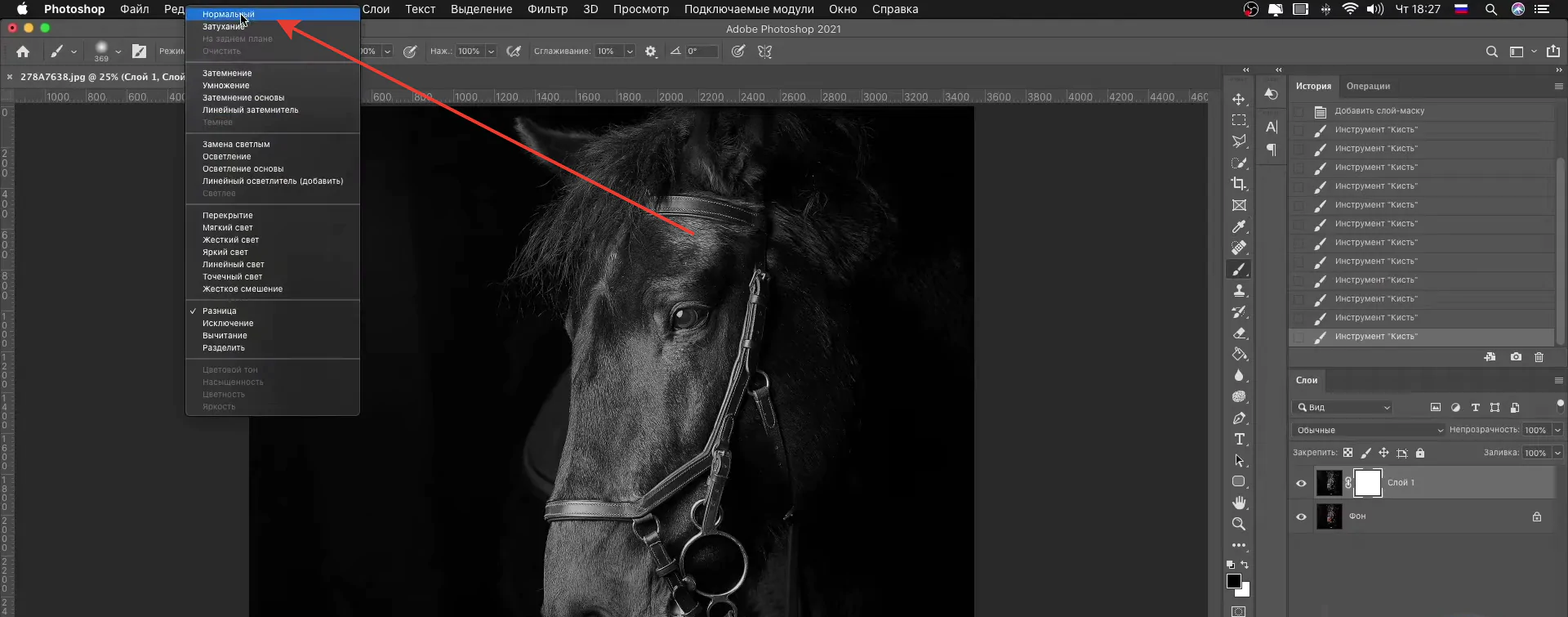Open the Фильтр menu
The height and width of the screenshot is (617, 1568).
(547, 9)
